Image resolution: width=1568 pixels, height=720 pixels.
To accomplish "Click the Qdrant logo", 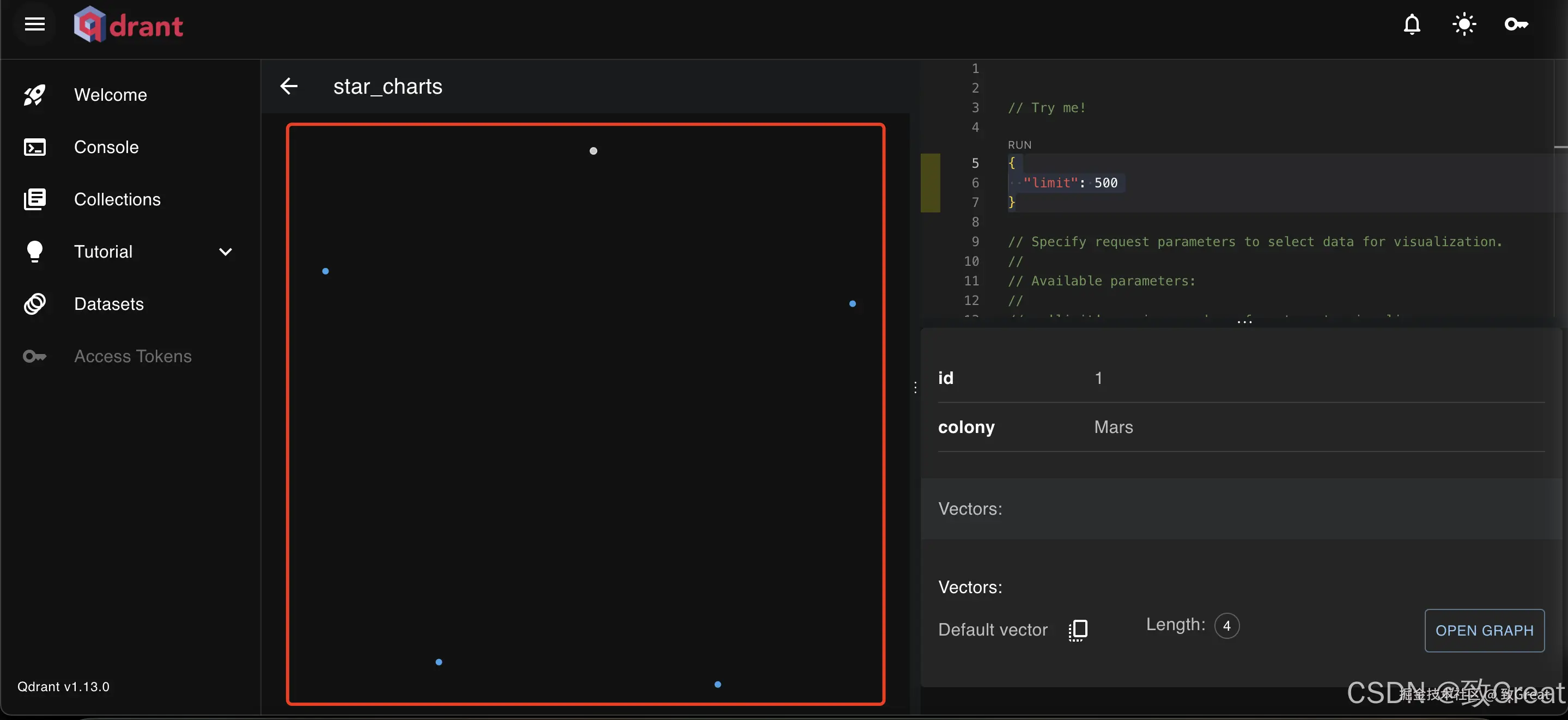I will coord(129,25).
